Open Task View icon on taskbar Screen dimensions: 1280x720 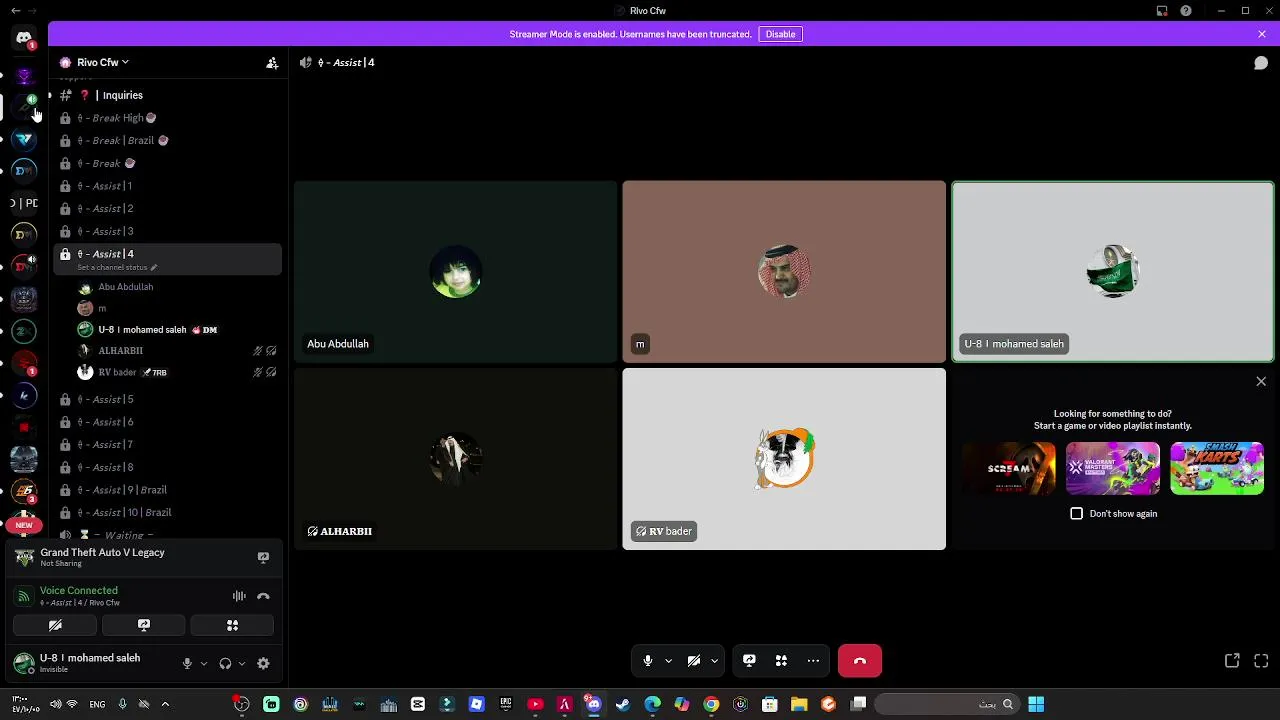point(858,704)
